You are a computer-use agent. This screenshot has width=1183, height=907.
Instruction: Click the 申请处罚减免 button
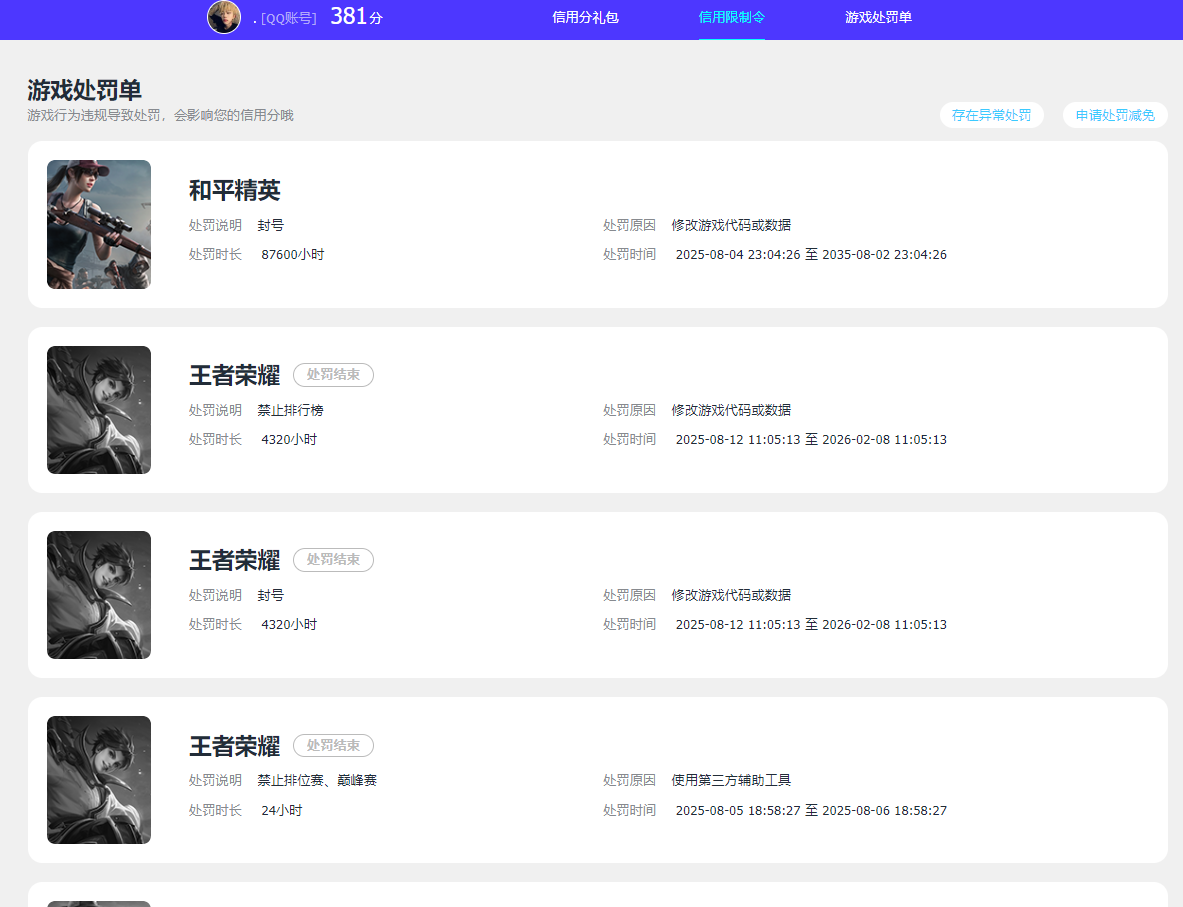pyautogui.click(x=1114, y=115)
